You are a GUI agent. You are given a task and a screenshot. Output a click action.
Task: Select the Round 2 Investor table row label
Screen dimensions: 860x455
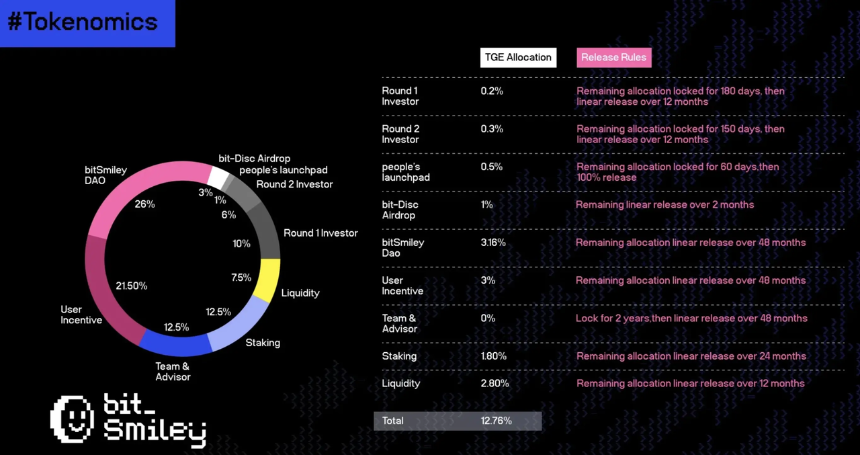[x=400, y=134]
